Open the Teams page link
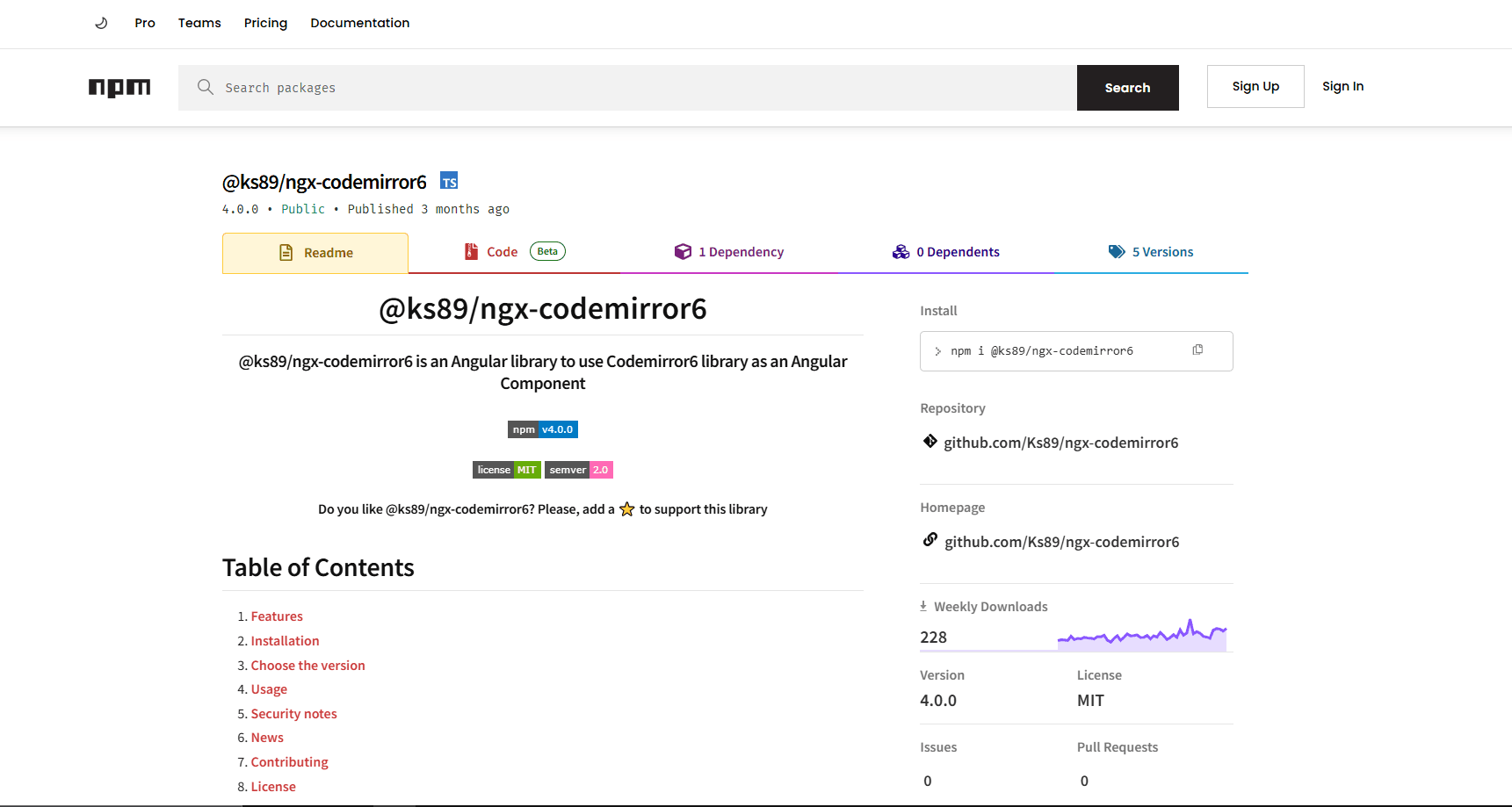The height and width of the screenshot is (807, 1512). pos(199,23)
